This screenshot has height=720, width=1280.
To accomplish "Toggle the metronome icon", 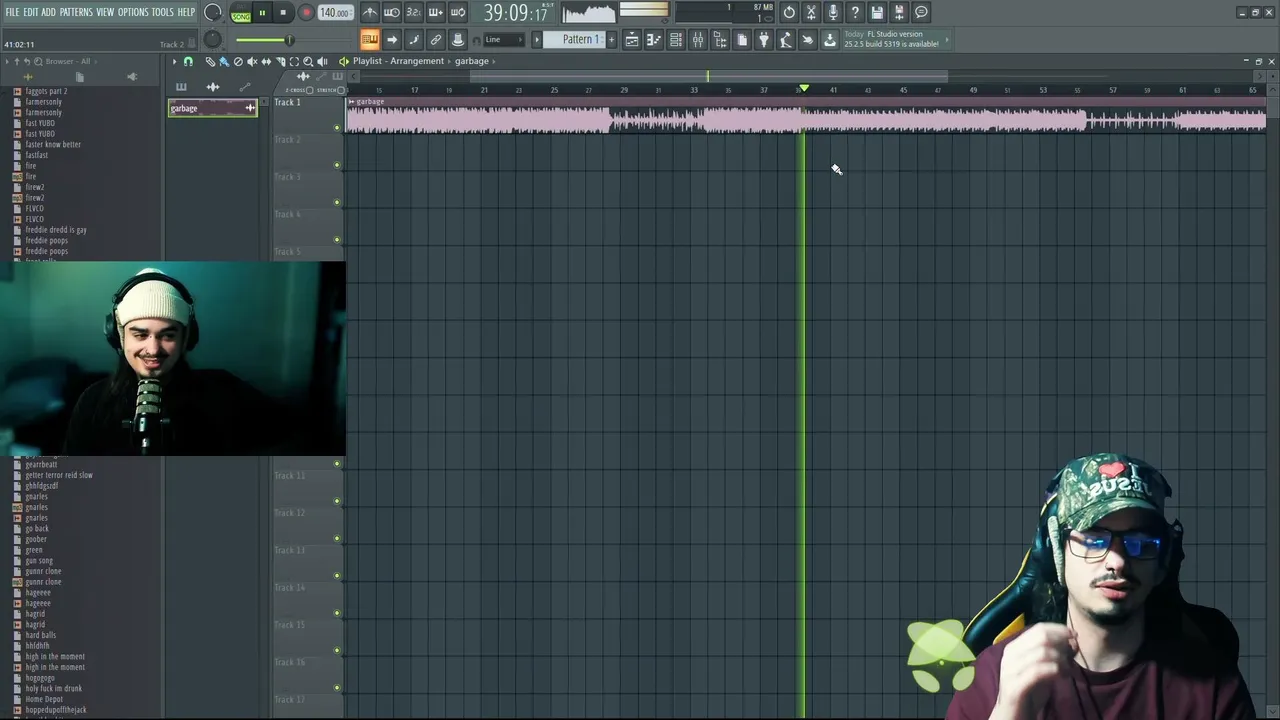I will [370, 13].
